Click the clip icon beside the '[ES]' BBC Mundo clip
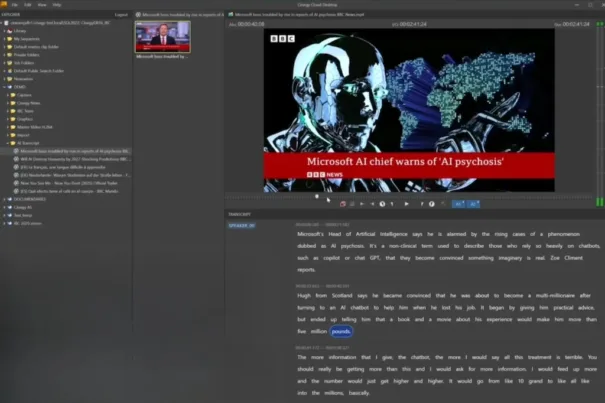Image resolution: width=605 pixels, height=403 pixels. click(16, 191)
